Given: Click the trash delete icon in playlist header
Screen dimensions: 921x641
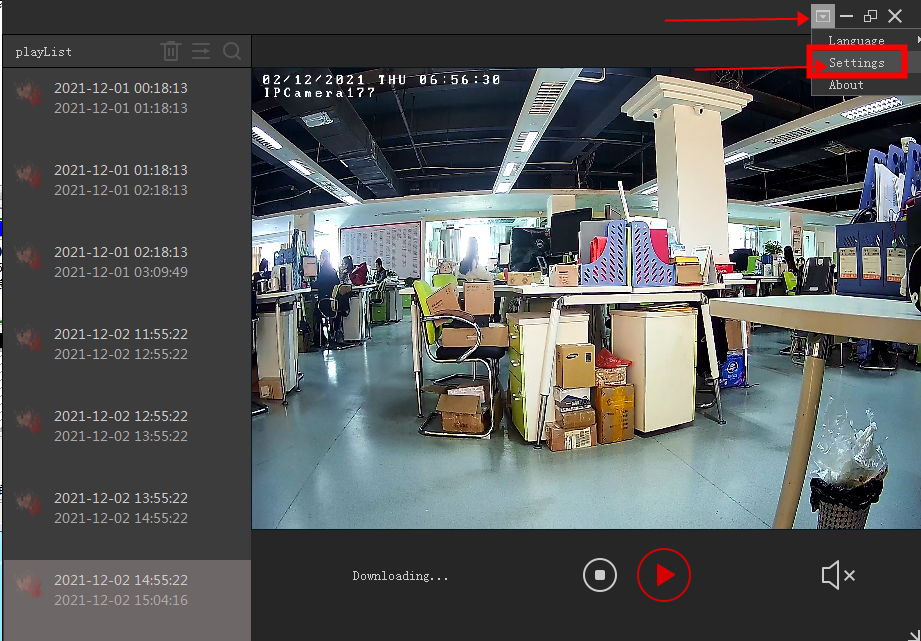Looking at the screenshot, I should click(171, 51).
